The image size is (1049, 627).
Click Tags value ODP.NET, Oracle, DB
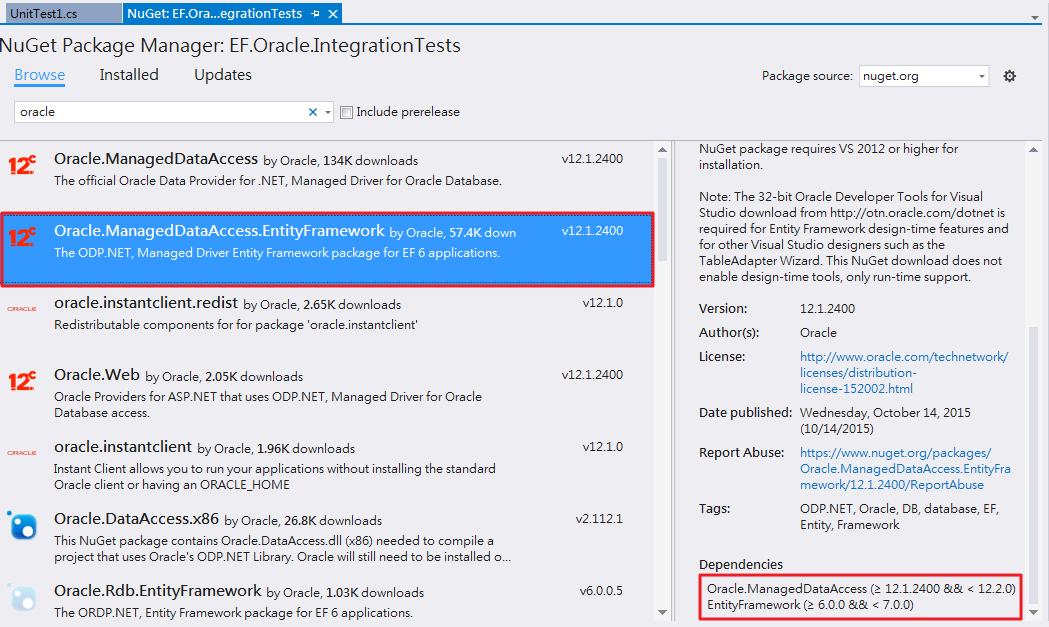[x=899, y=517]
